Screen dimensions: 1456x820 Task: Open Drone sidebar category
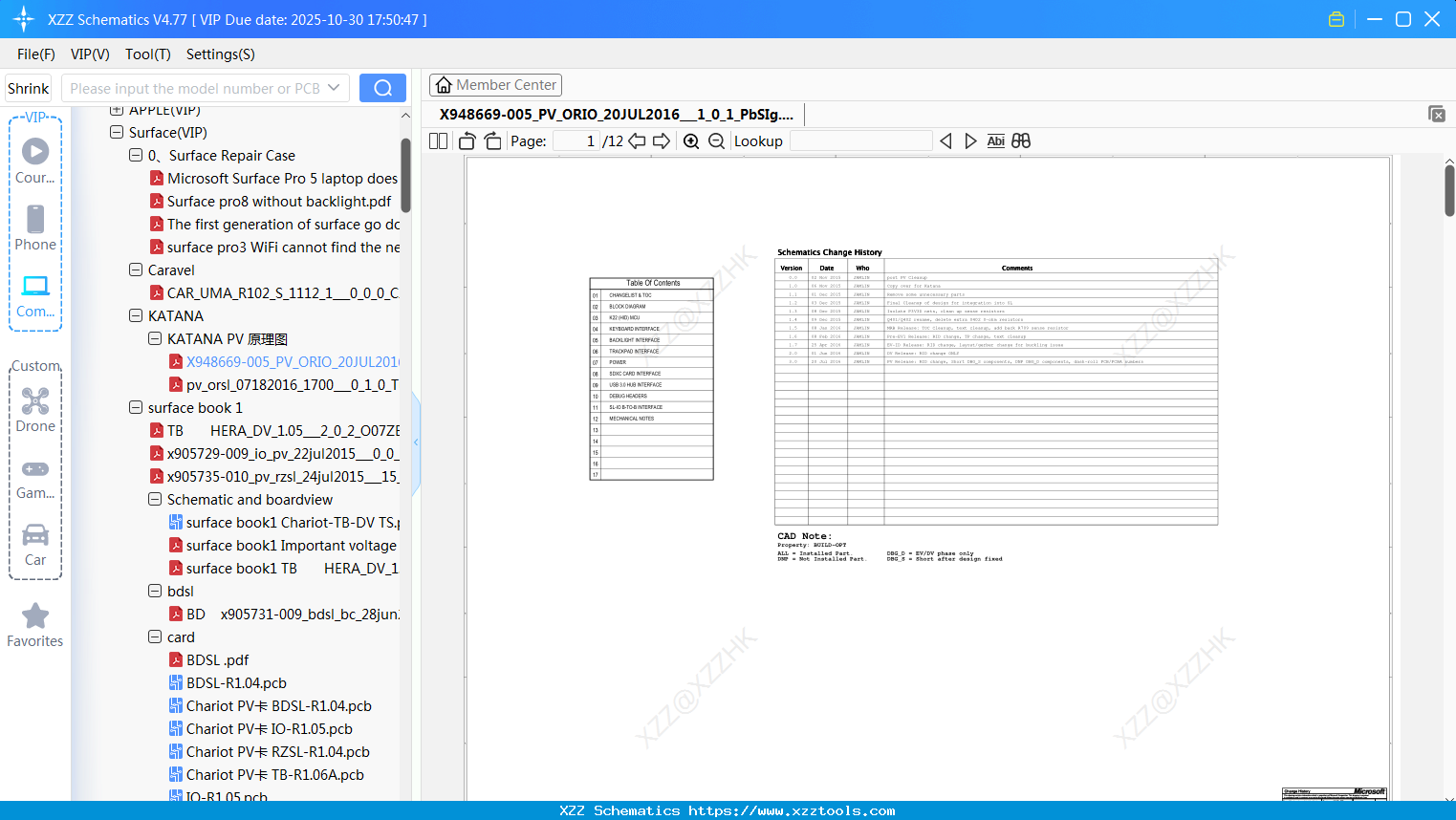pyautogui.click(x=35, y=409)
